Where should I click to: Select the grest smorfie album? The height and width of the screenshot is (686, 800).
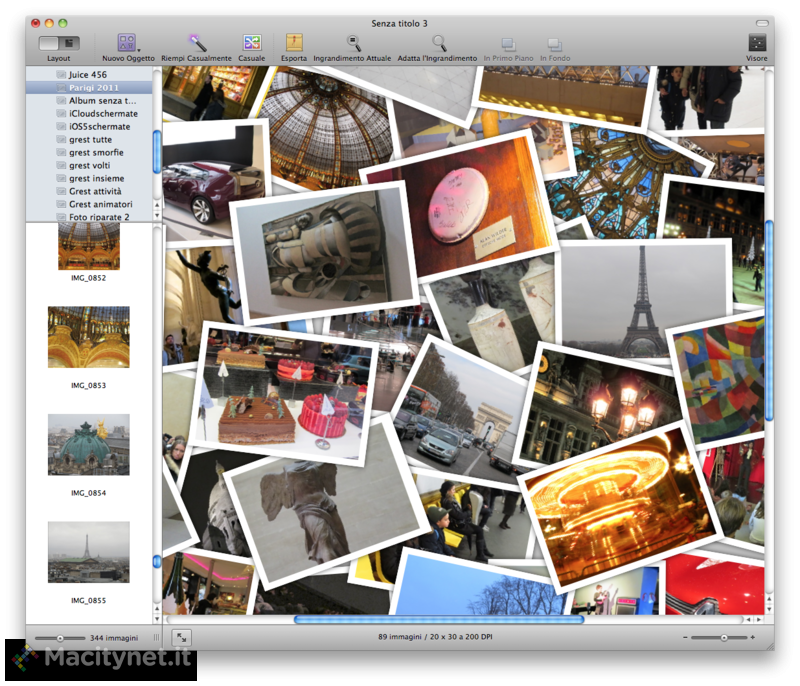(89, 153)
